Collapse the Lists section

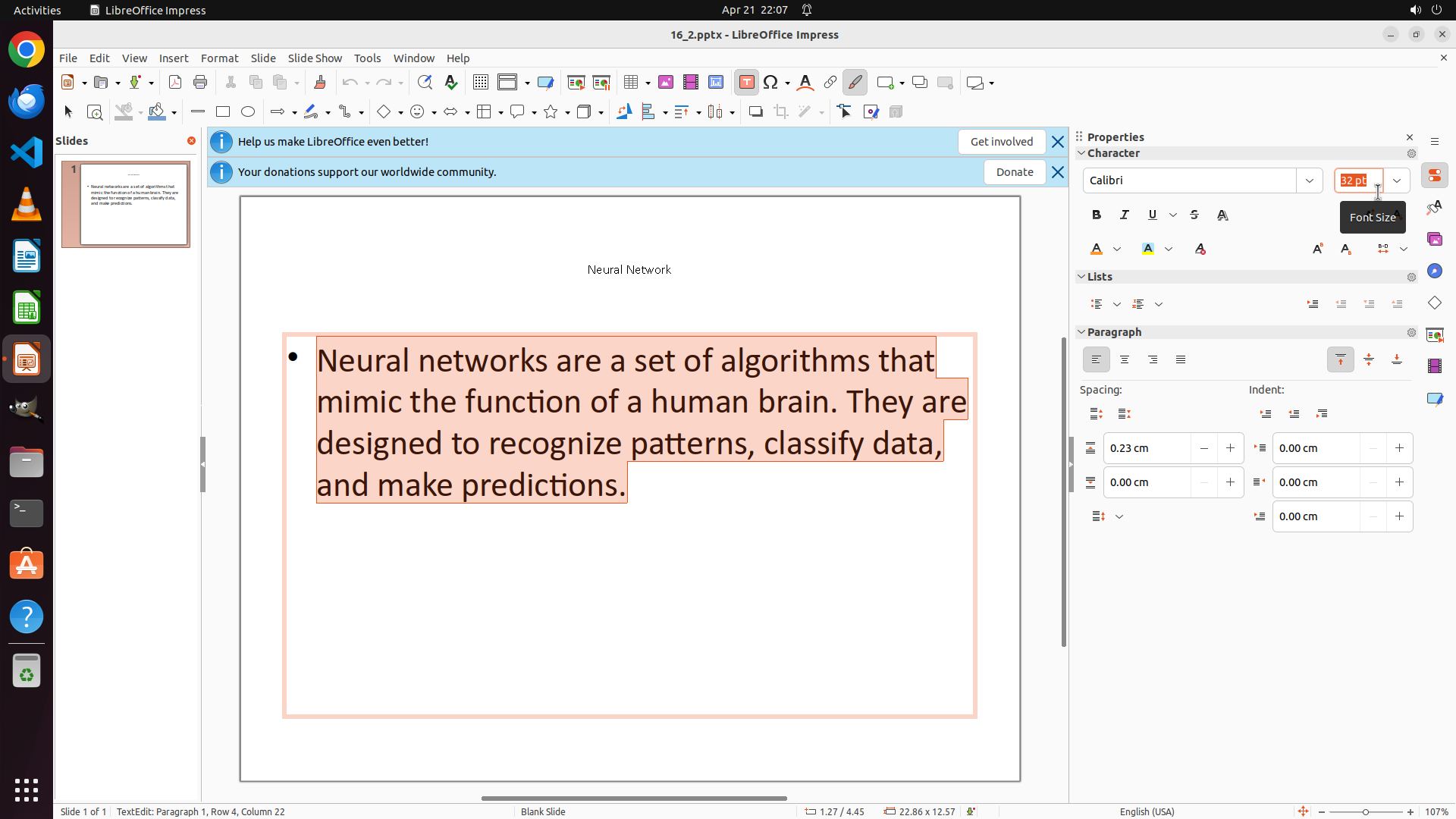tap(1082, 277)
